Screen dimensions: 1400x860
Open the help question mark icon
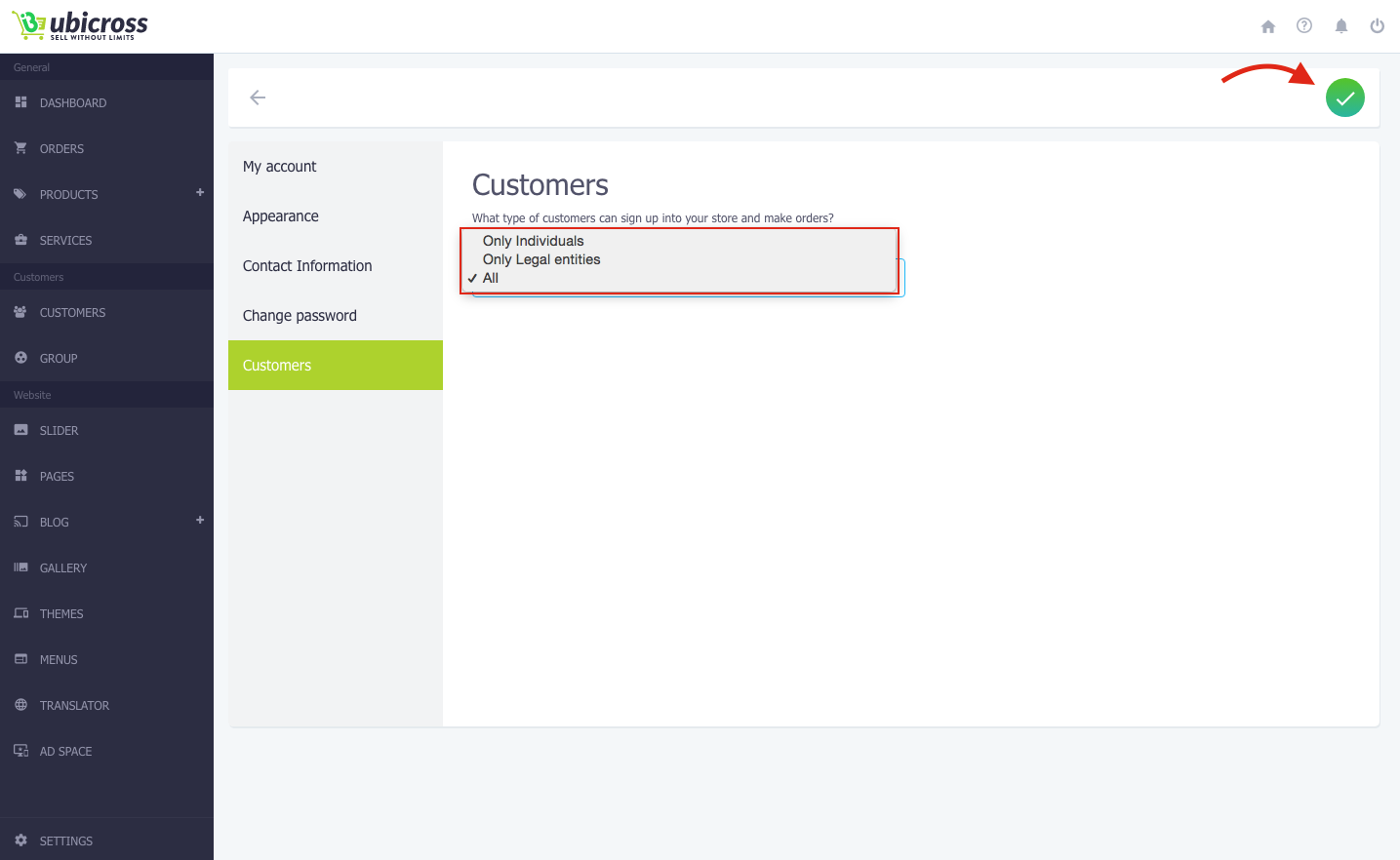[x=1304, y=25]
